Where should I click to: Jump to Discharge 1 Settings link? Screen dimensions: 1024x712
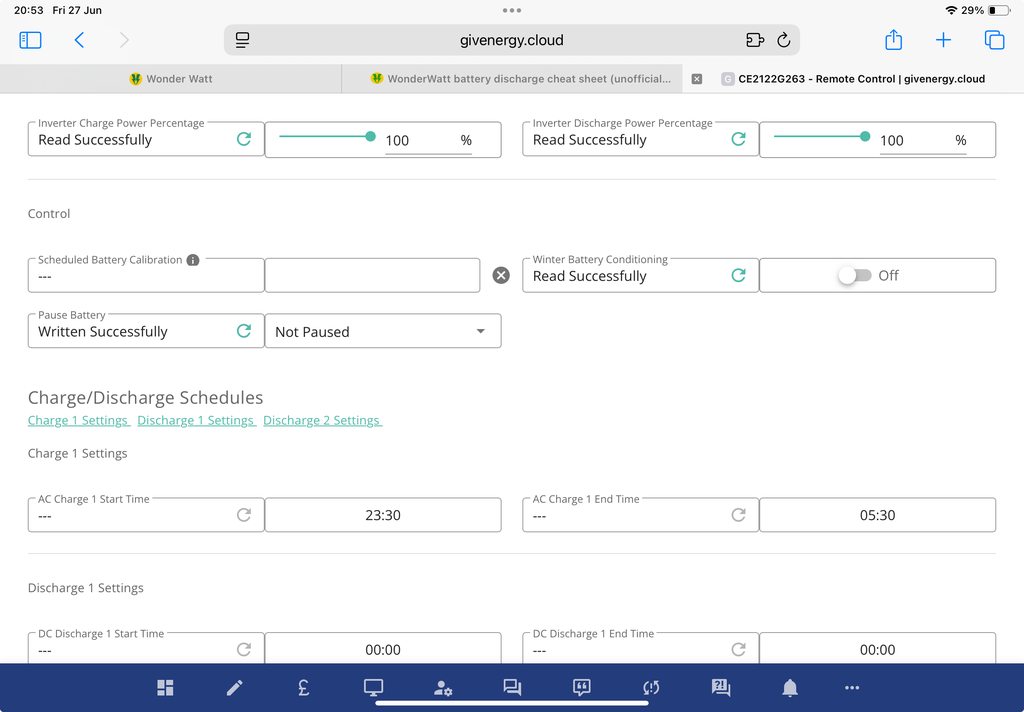[196, 420]
